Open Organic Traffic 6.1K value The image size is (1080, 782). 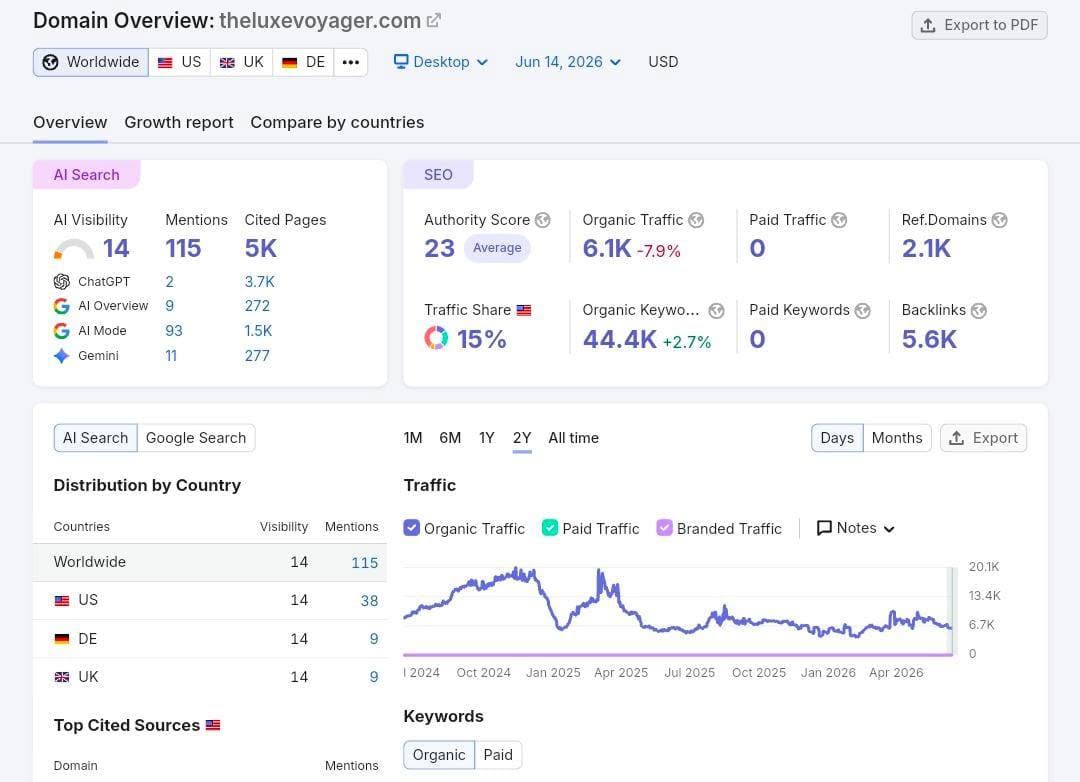[607, 248]
